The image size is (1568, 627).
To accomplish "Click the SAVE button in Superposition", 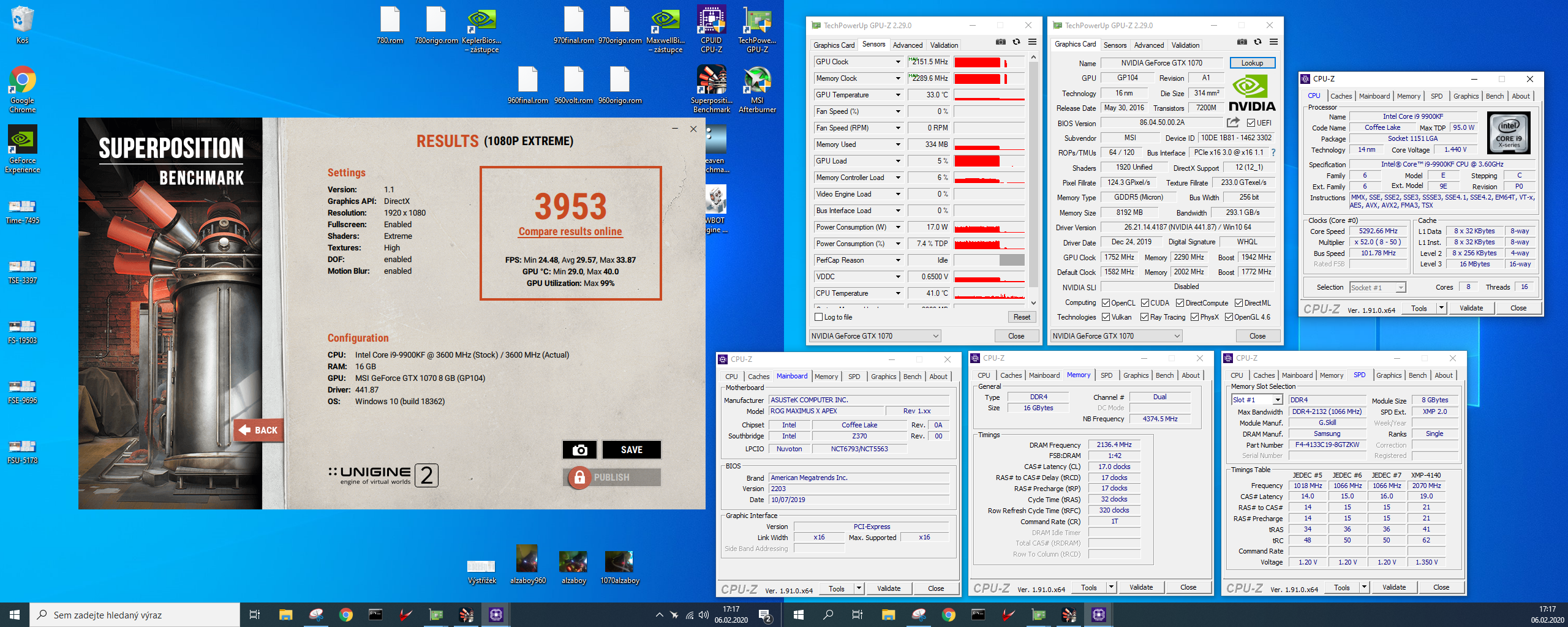I will coord(631,450).
